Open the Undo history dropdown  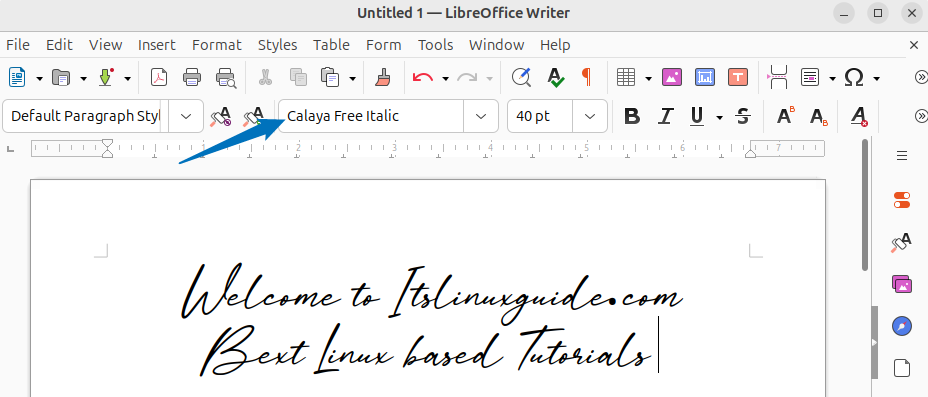click(x=445, y=78)
